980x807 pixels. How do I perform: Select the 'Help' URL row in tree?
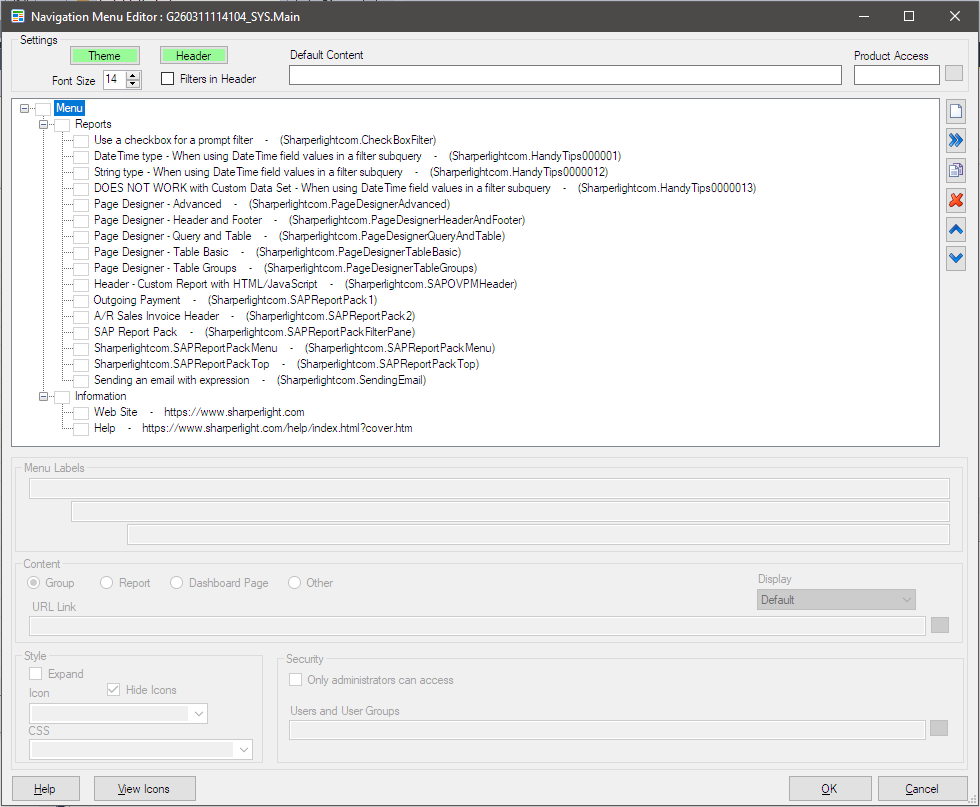pyautogui.click(x=253, y=428)
